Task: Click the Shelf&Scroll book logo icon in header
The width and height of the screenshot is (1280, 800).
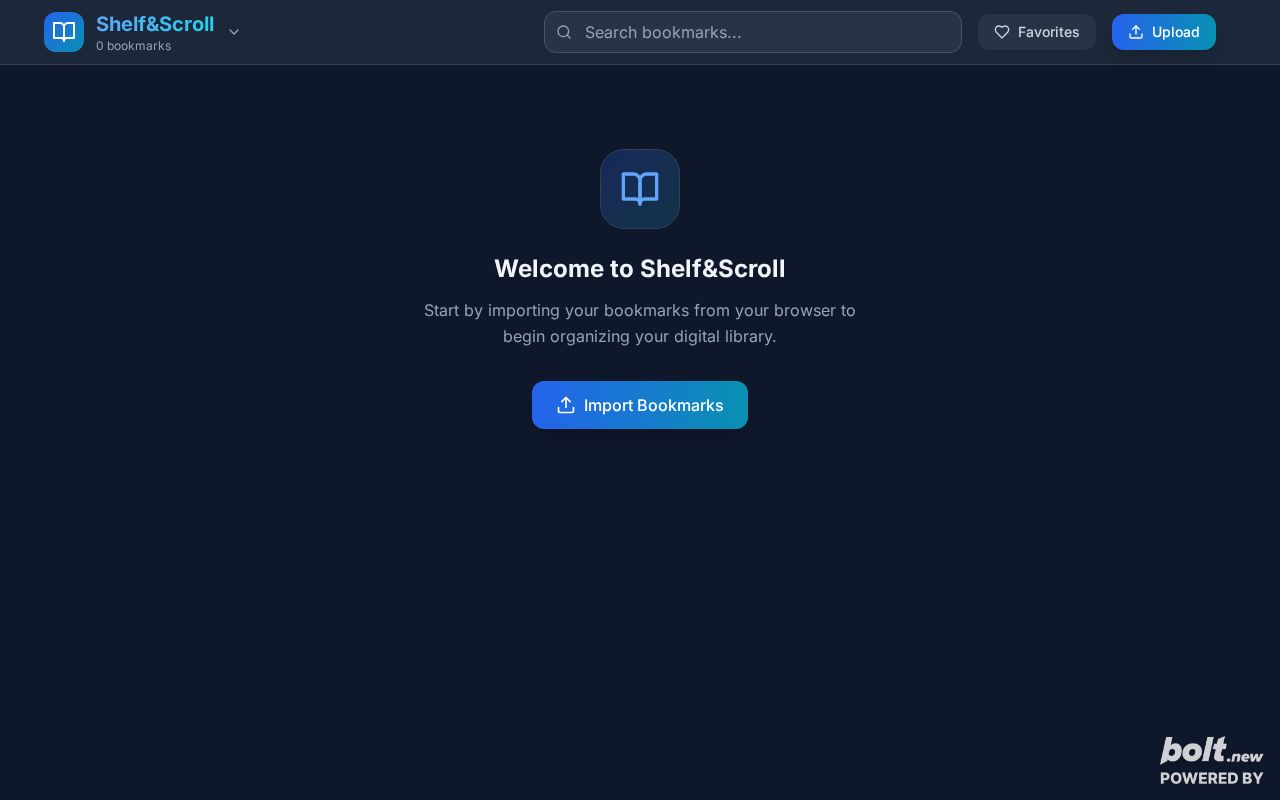Action: pos(64,32)
